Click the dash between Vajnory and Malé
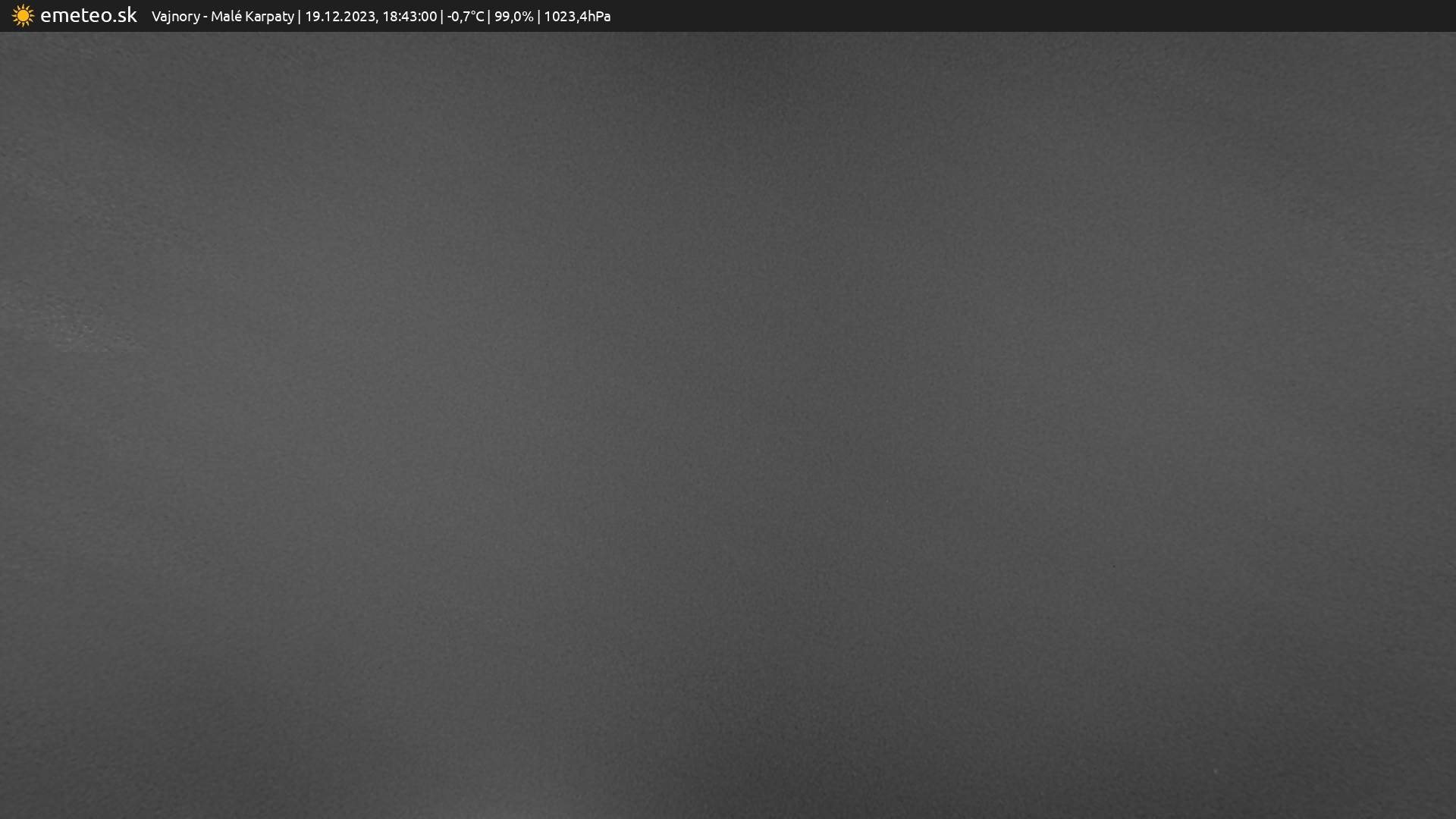Screen dimensions: 1456x819 [x=206, y=17]
